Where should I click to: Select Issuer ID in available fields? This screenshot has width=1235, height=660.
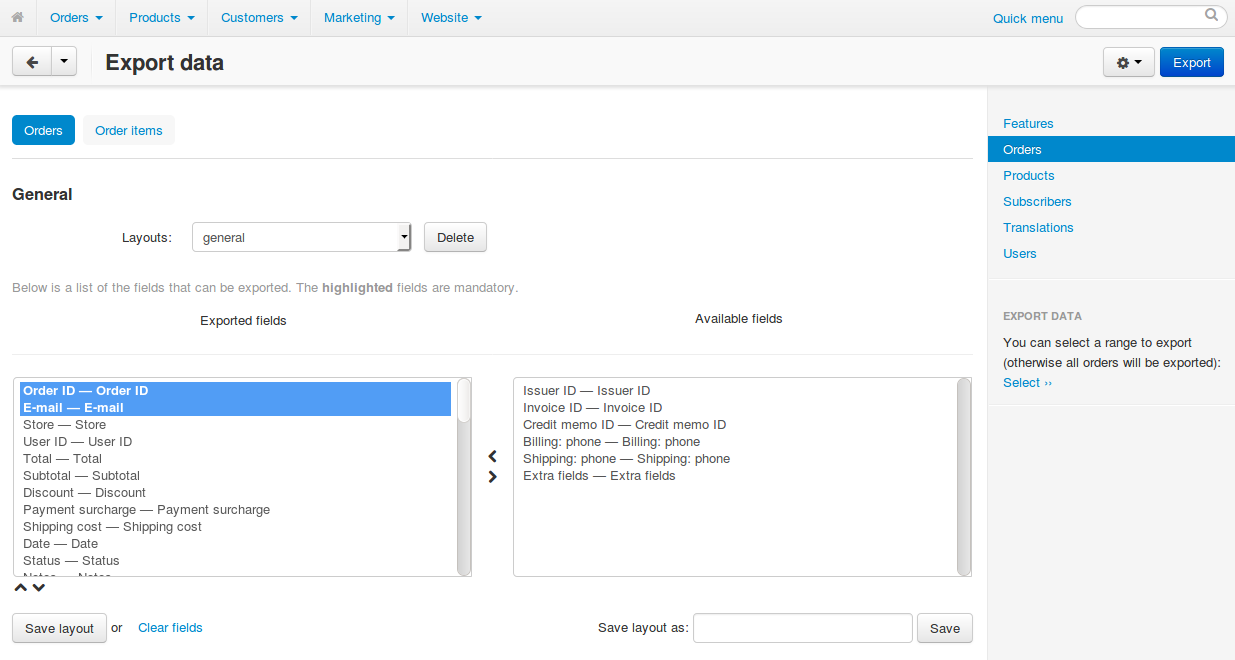coord(736,391)
